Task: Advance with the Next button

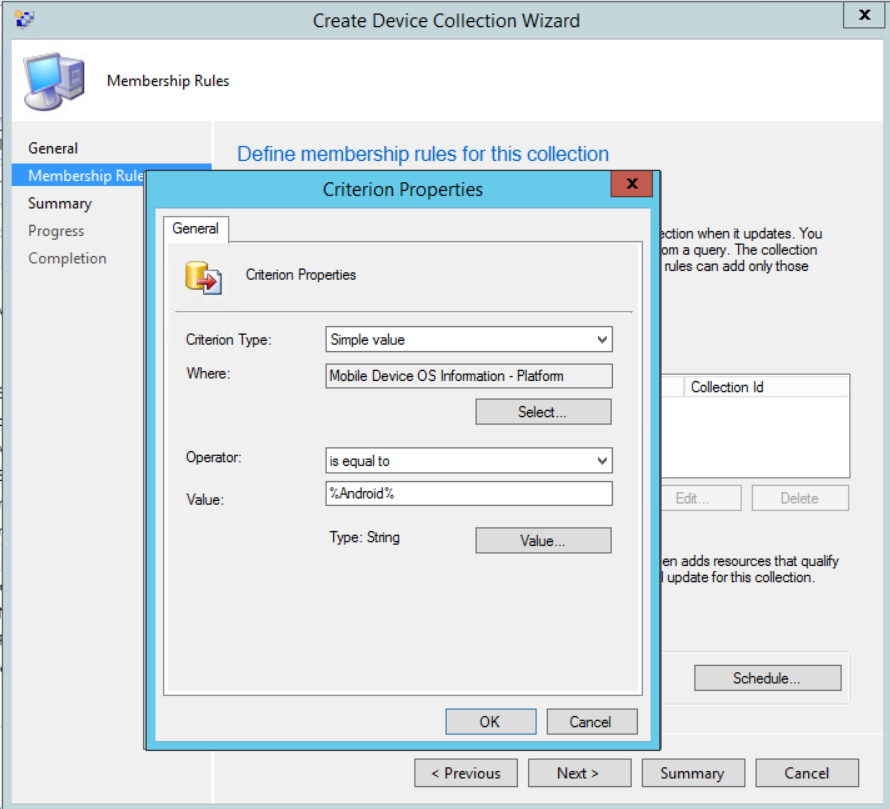Action: [x=579, y=773]
